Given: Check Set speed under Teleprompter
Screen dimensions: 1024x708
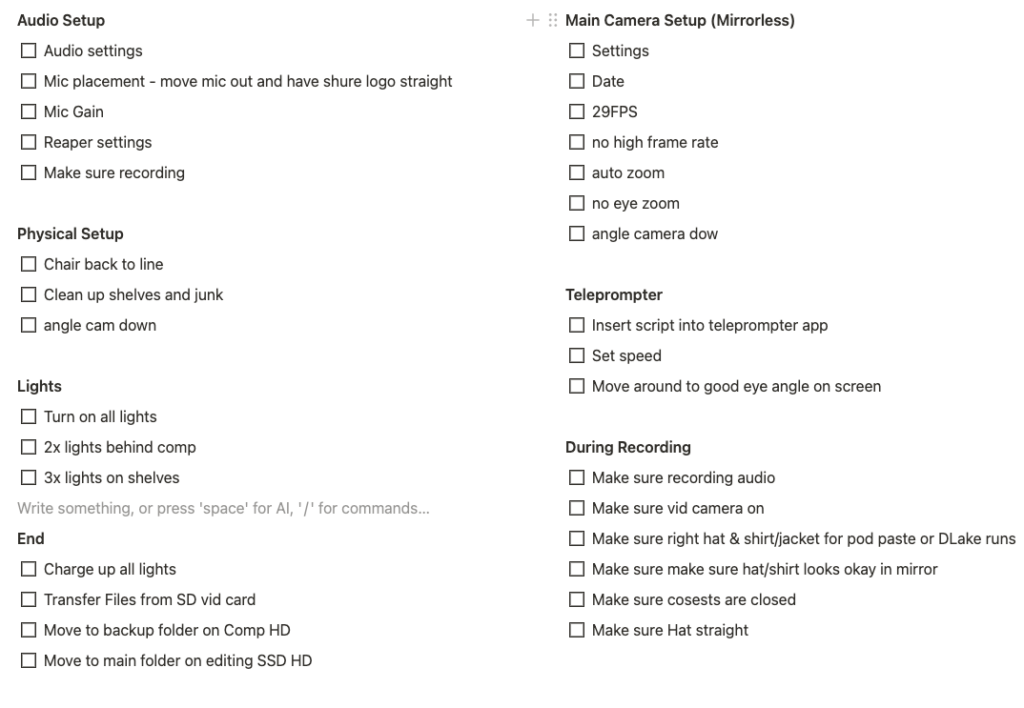Looking at the screenshot, I should tap(577, 355).
